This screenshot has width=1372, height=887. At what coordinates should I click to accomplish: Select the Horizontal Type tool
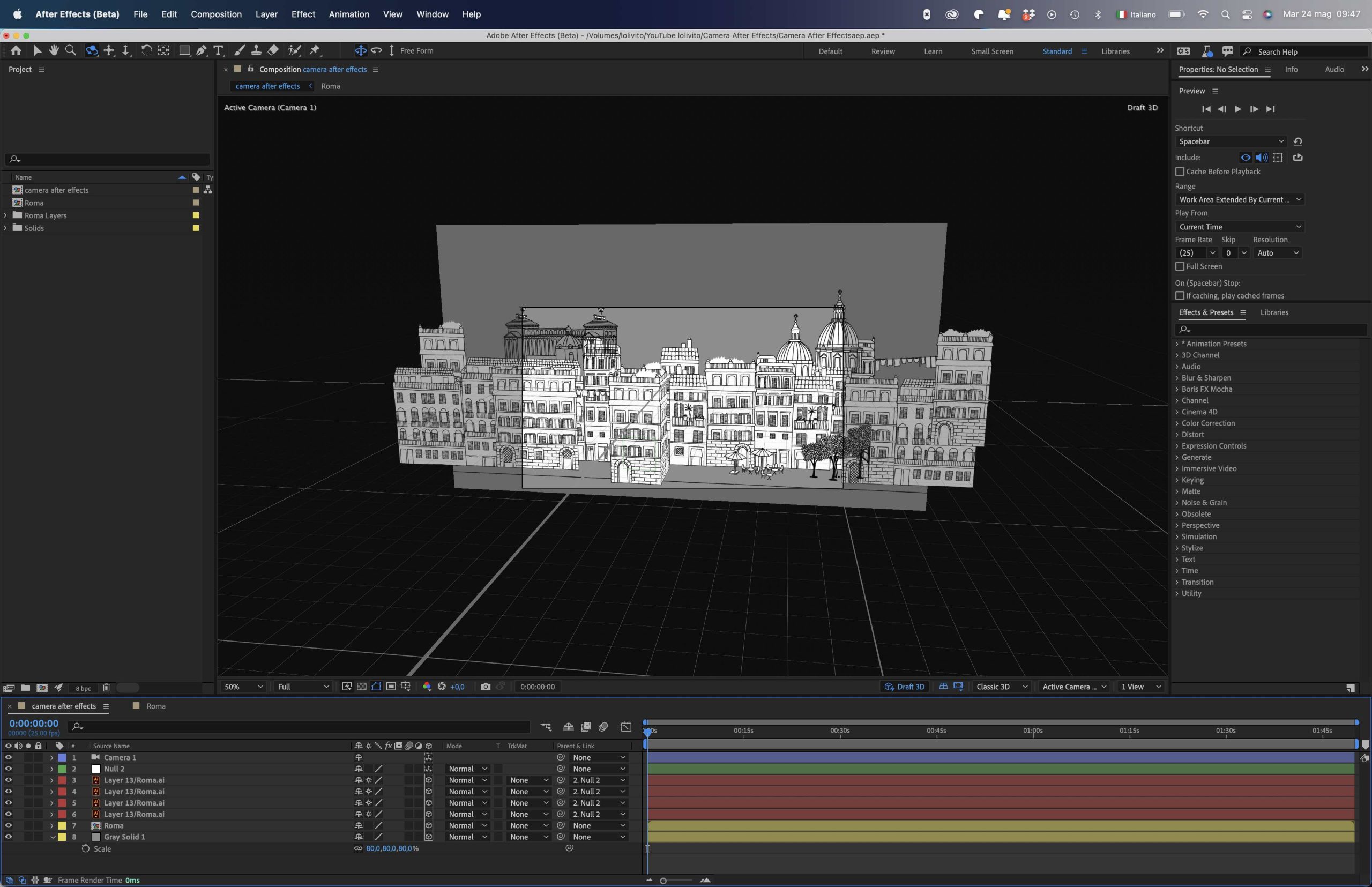(218, 51)
